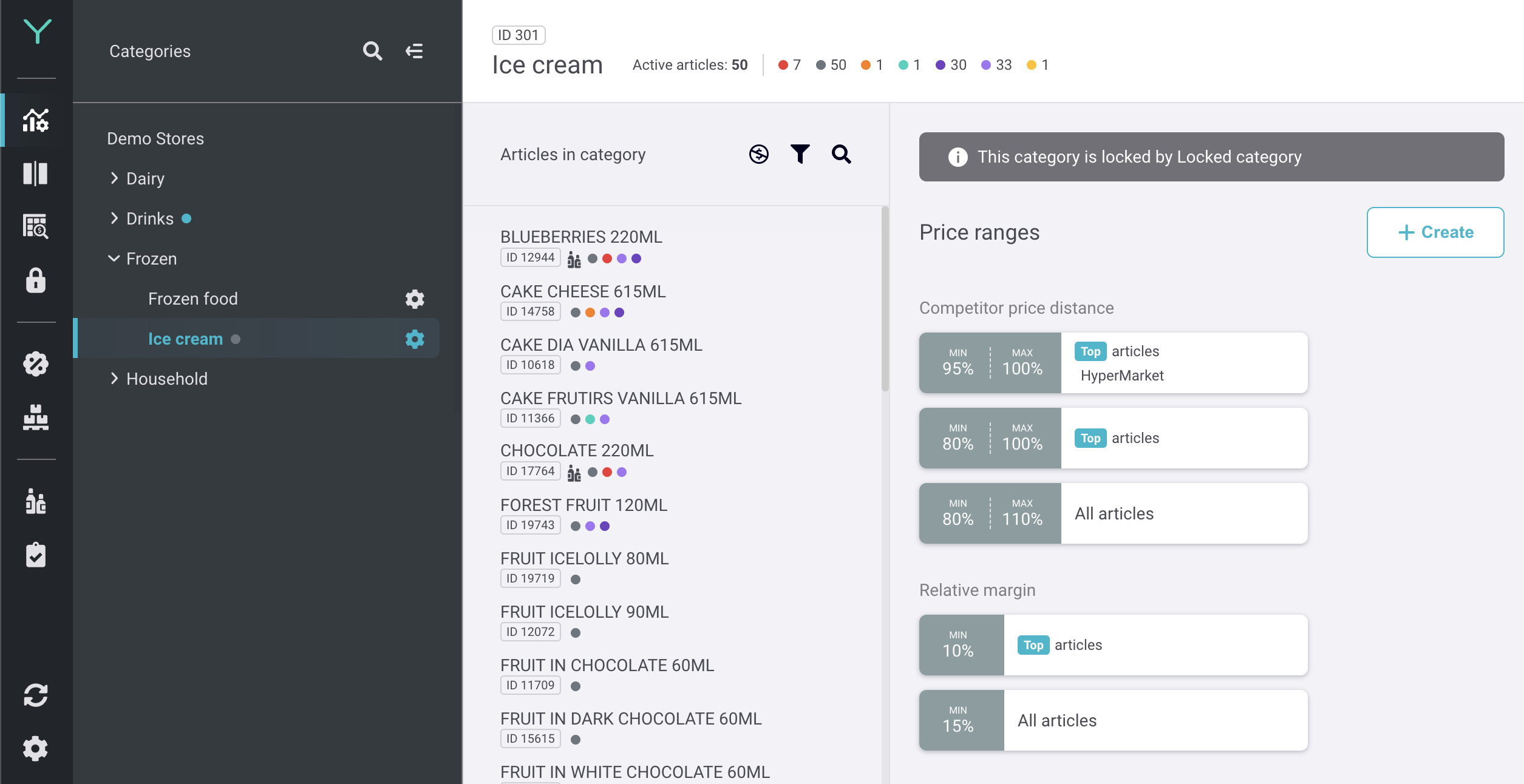
Task: Open the price table search sidebar icon
Action: [x=36, y=226]
